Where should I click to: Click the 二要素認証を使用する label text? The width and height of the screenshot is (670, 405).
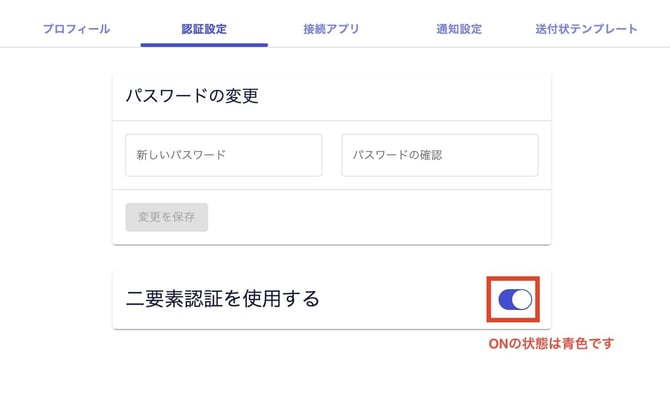[223, 299]
